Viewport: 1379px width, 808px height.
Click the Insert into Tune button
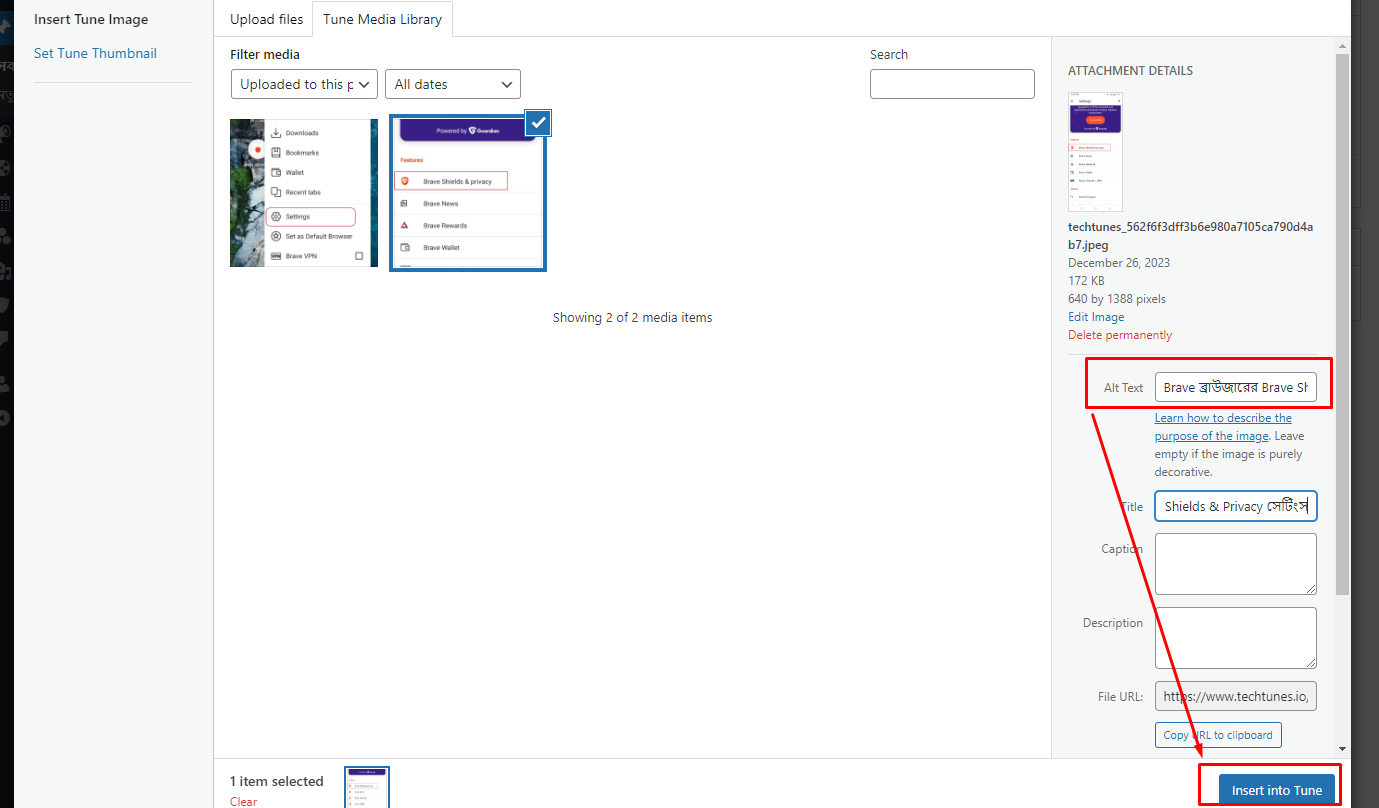pyautogui.click(x=1277, y=790)
